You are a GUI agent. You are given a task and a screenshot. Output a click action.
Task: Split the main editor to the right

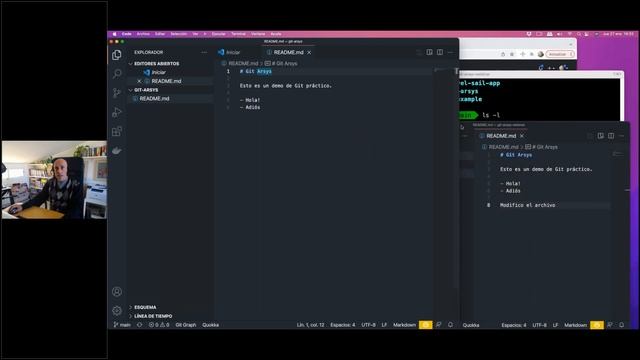(x=440, y=52)
